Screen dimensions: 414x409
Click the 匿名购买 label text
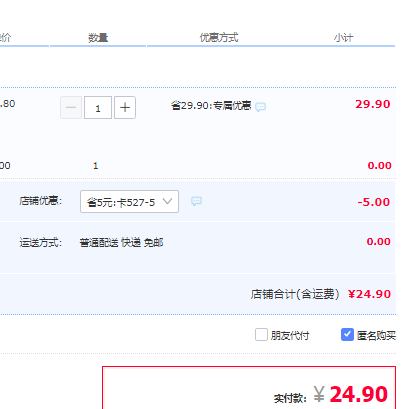[376, 335]
